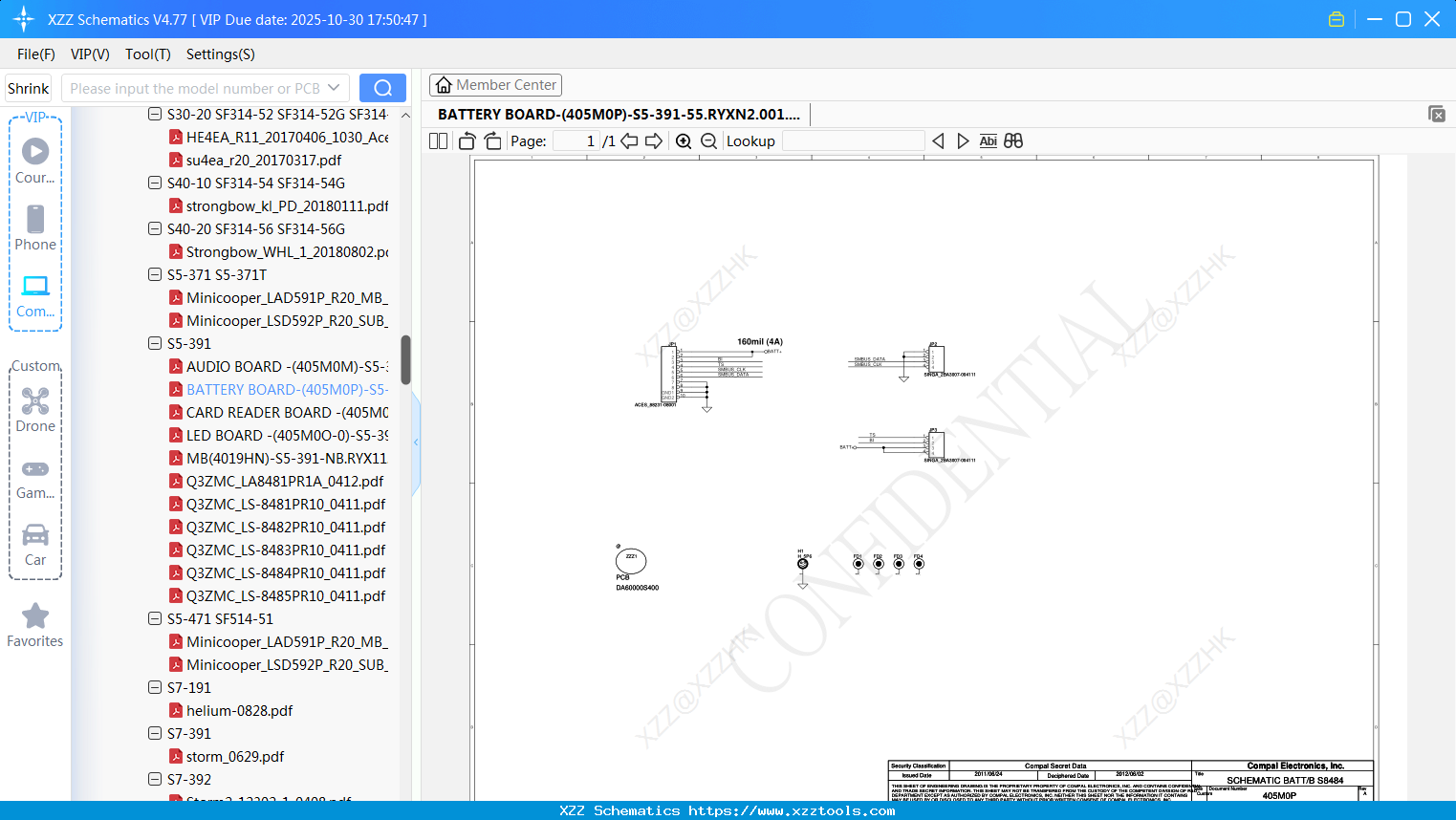Open Q3ZMC_LS-8485PR10_0411.pdf

coord(286,595)
